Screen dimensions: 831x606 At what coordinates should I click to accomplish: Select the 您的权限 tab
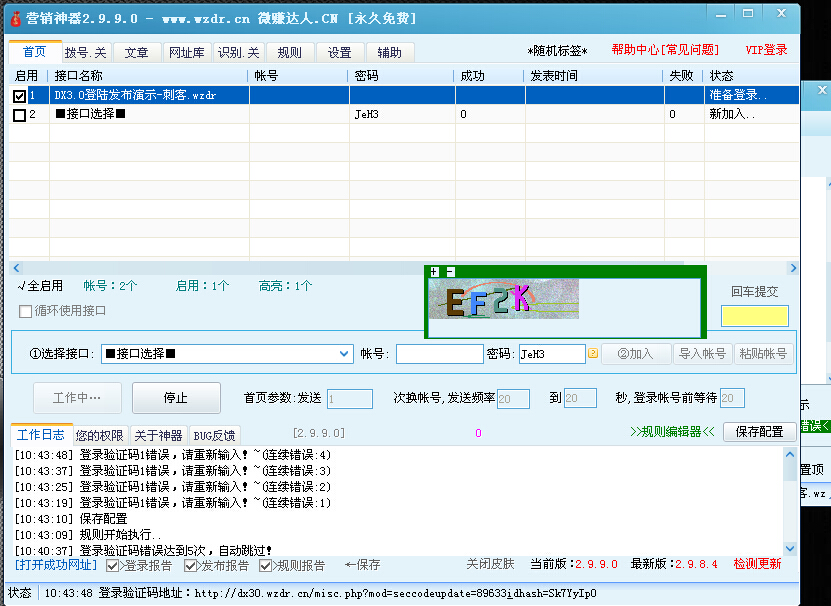coord(100,435)
